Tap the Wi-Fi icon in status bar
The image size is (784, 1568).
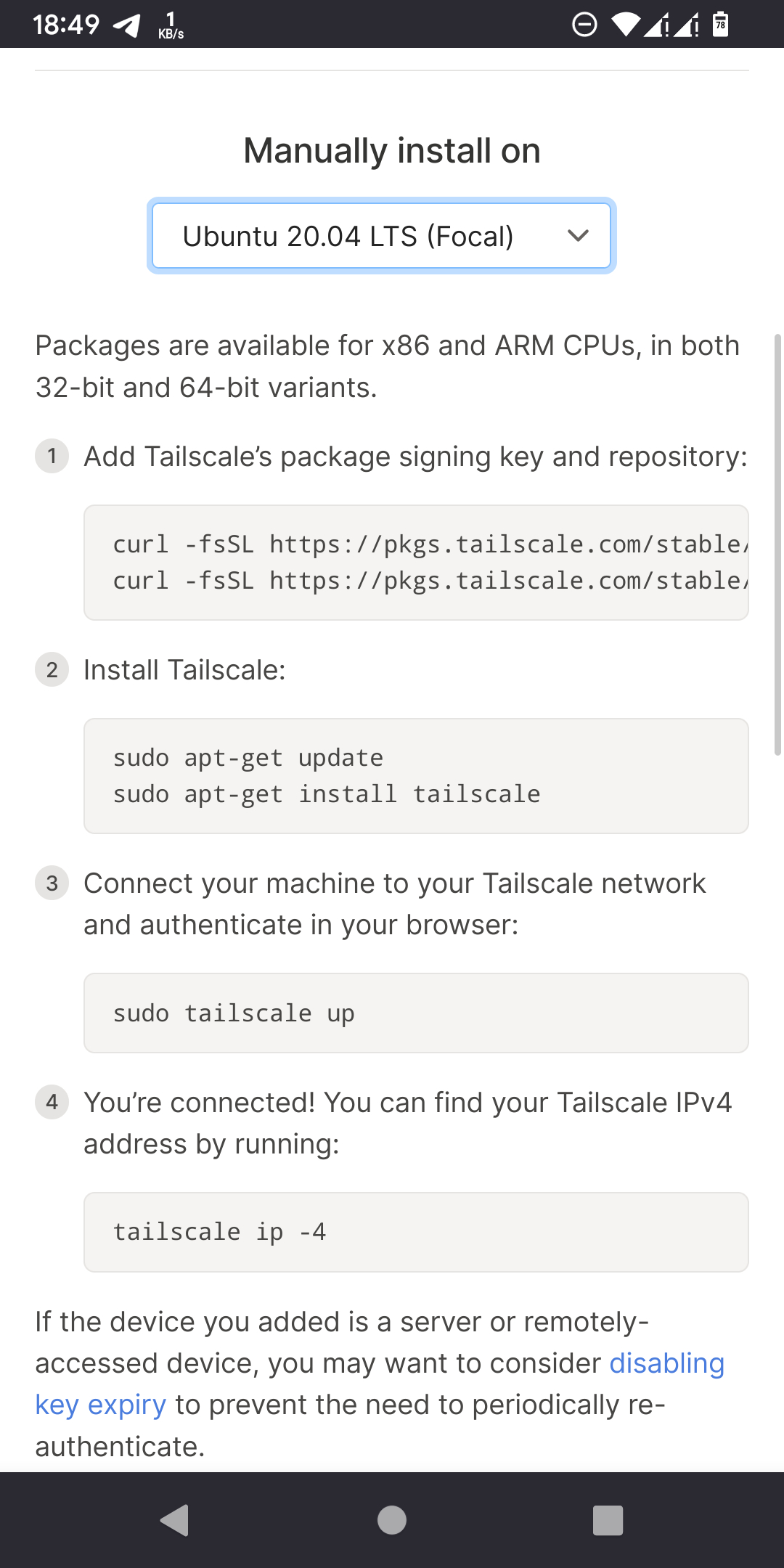(x=626, y=25)
